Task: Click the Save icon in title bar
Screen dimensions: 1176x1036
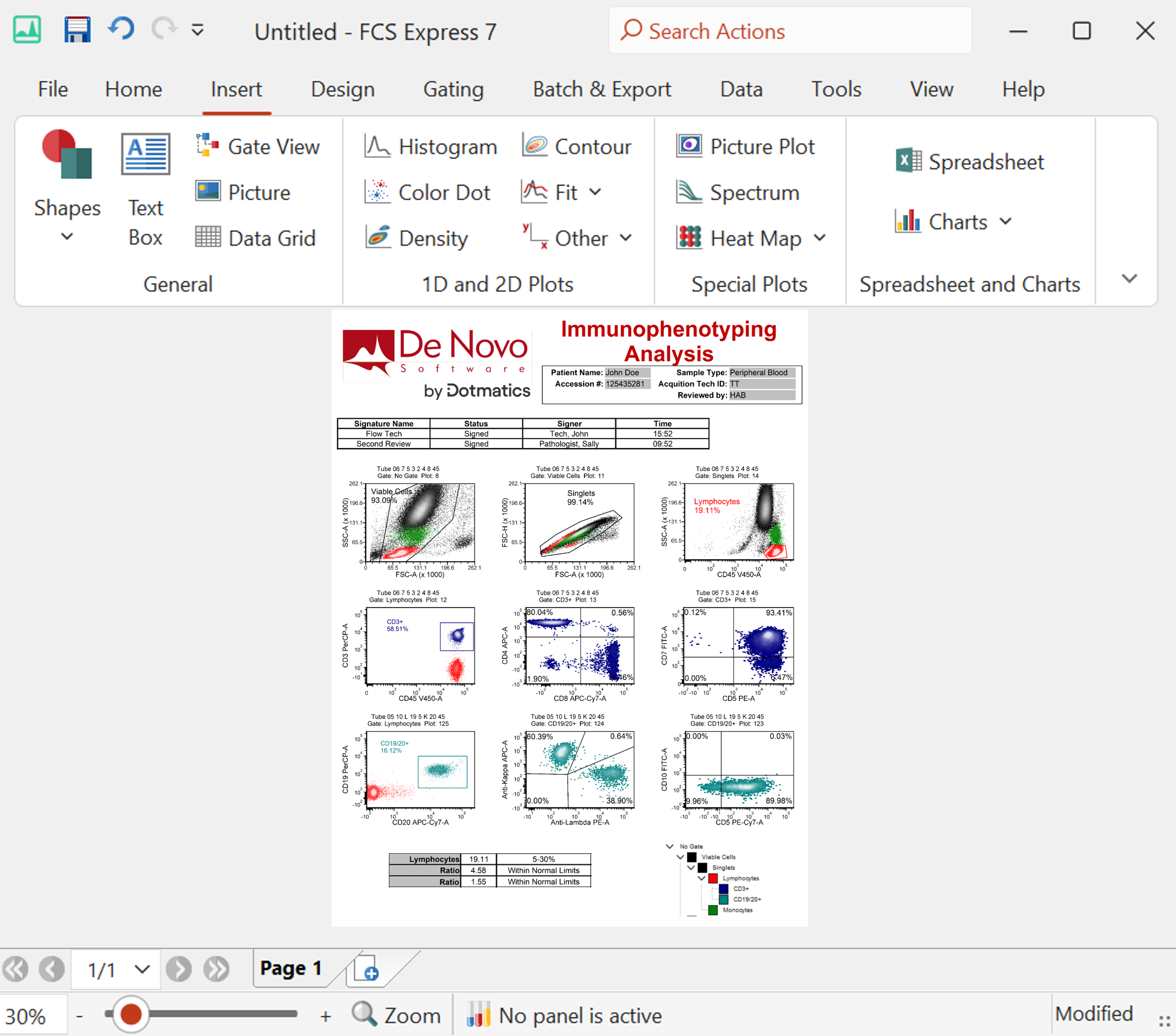Action: click(x=76, y=30)
